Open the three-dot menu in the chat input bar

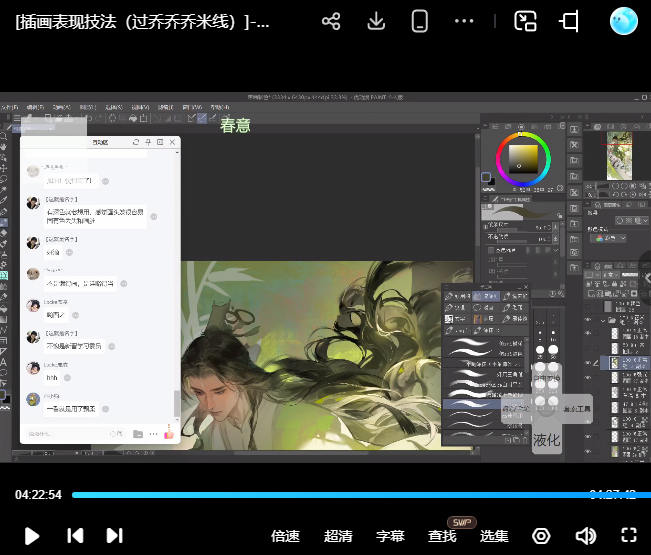153,434
